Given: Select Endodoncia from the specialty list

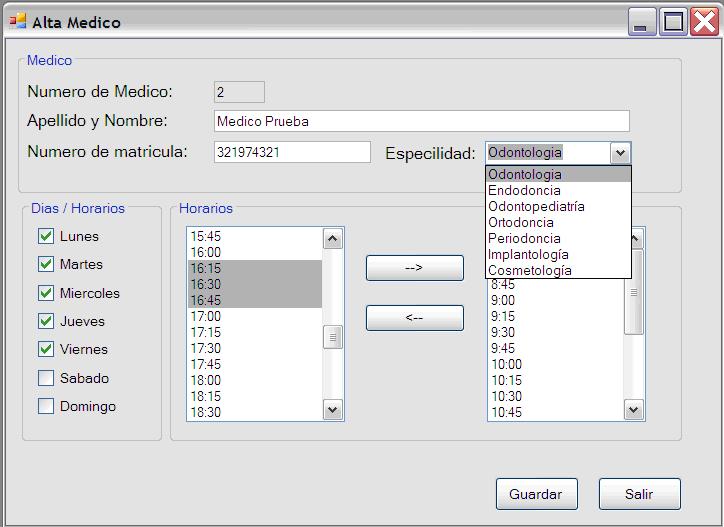Looking at the screenshot, I should [524, 190].
